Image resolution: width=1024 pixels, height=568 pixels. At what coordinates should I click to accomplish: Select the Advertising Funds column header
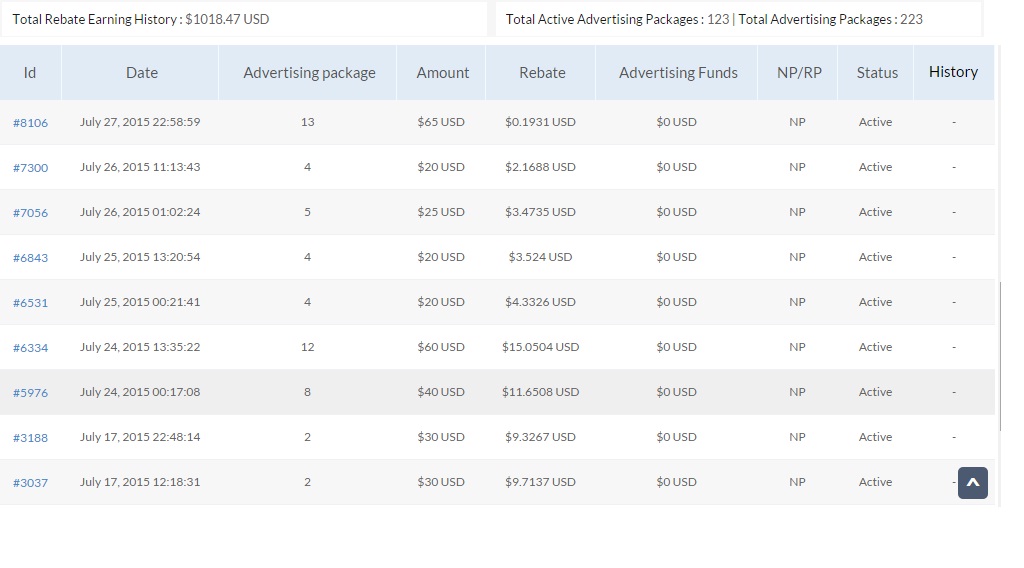point(678,73)
